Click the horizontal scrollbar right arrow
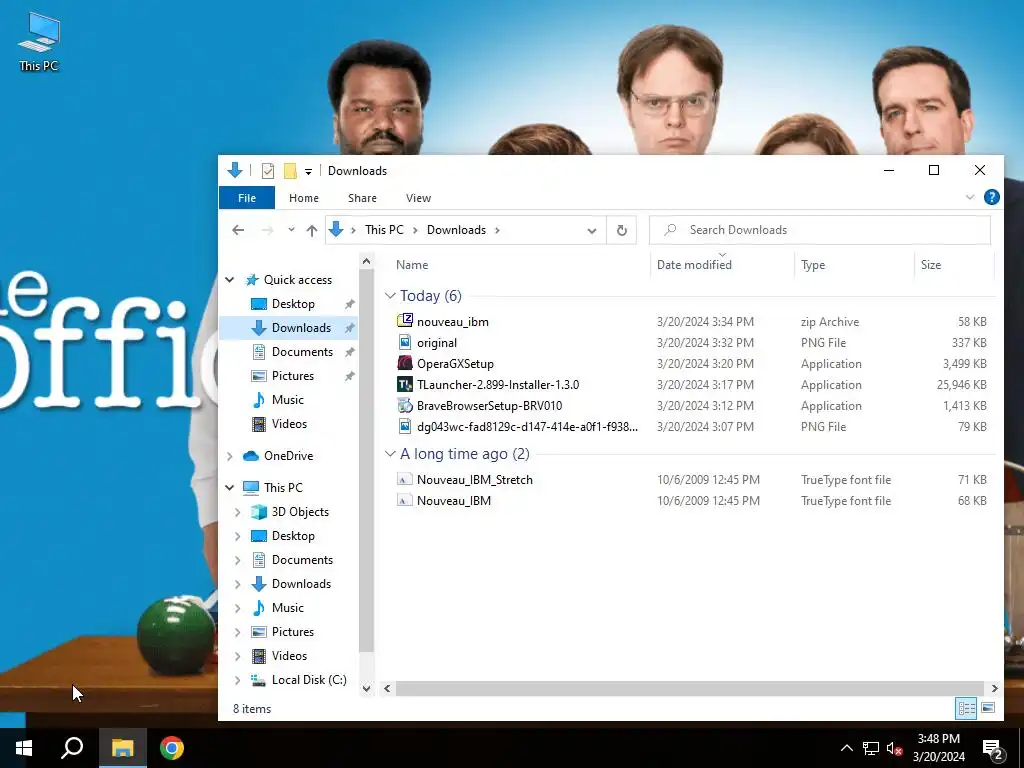 pyautogui.click(x=994, y=688)
